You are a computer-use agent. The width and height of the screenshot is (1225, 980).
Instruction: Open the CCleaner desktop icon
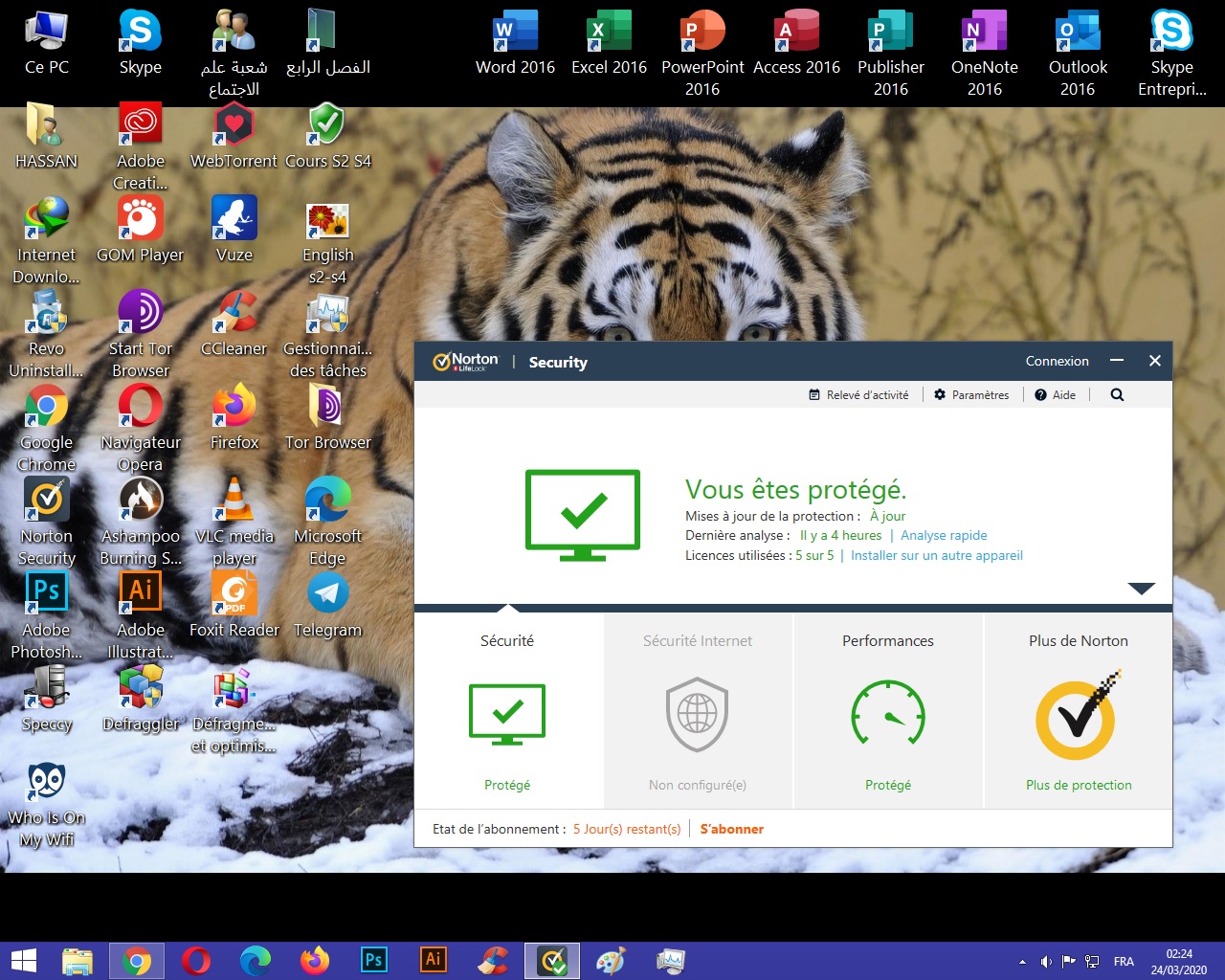[x=234, y=314]
